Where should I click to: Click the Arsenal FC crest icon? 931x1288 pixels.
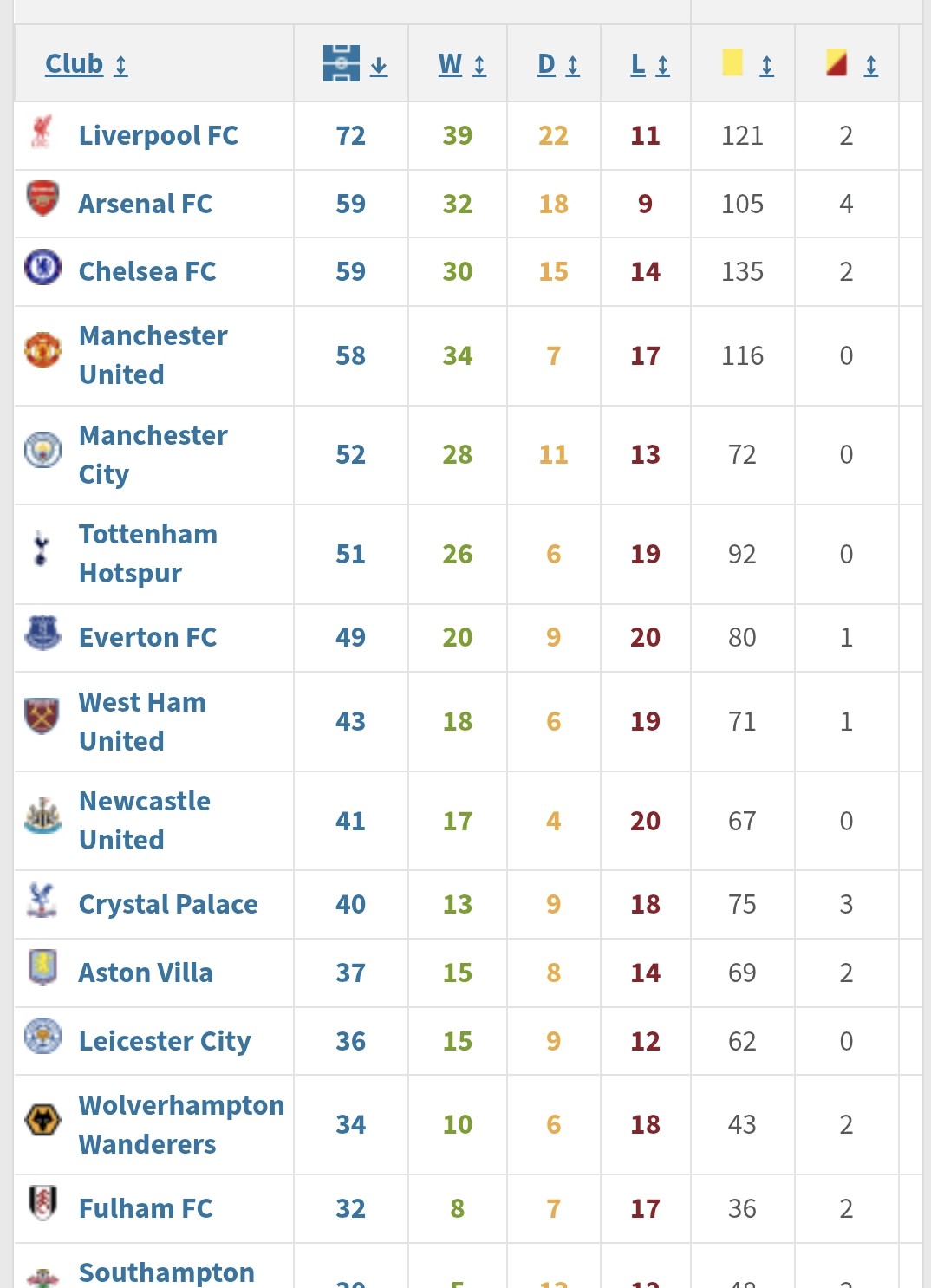(42, 198)
